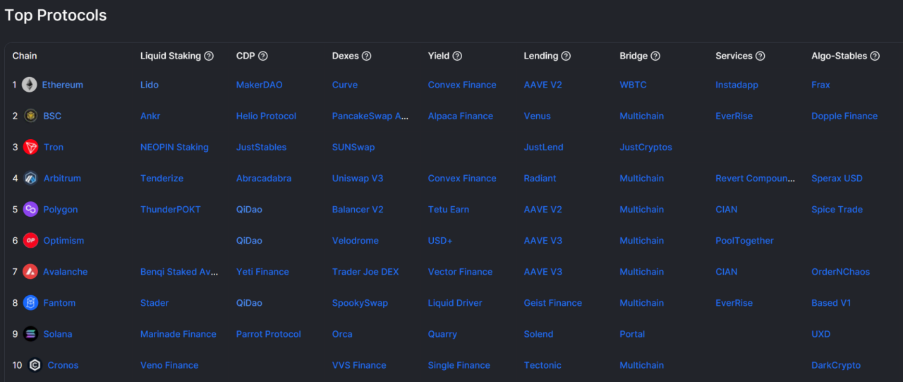Click the Optimism chain logo icon

click(31, 240)
